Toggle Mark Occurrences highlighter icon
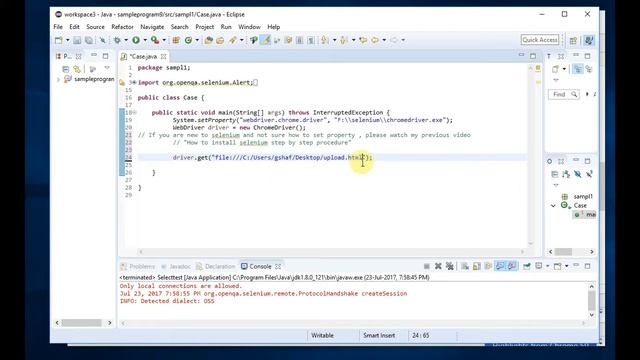This screenshot has height=360, width=640. pos(266,40)
